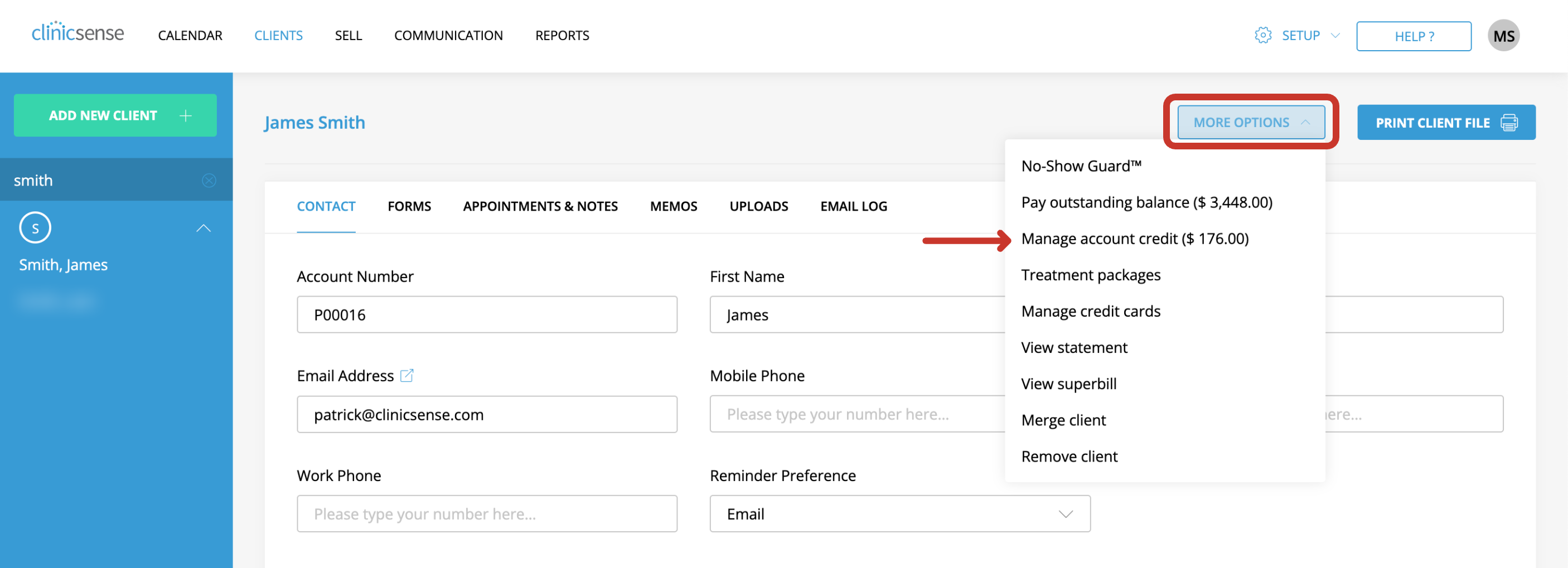Collapse the S client group chevron
This screenshot has height=568, width=1568.
point(204,229)
